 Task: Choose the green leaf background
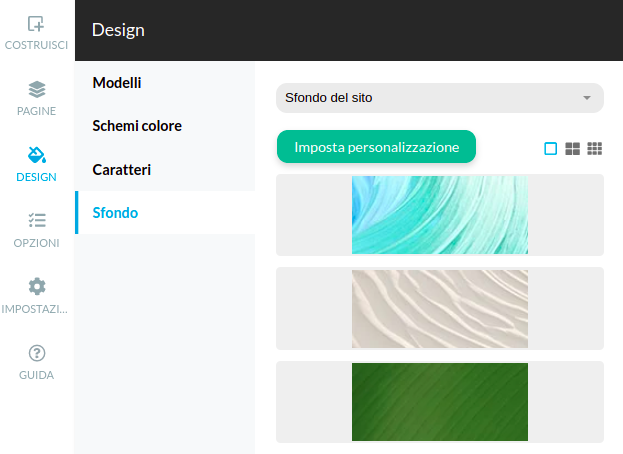coord(440,401)
